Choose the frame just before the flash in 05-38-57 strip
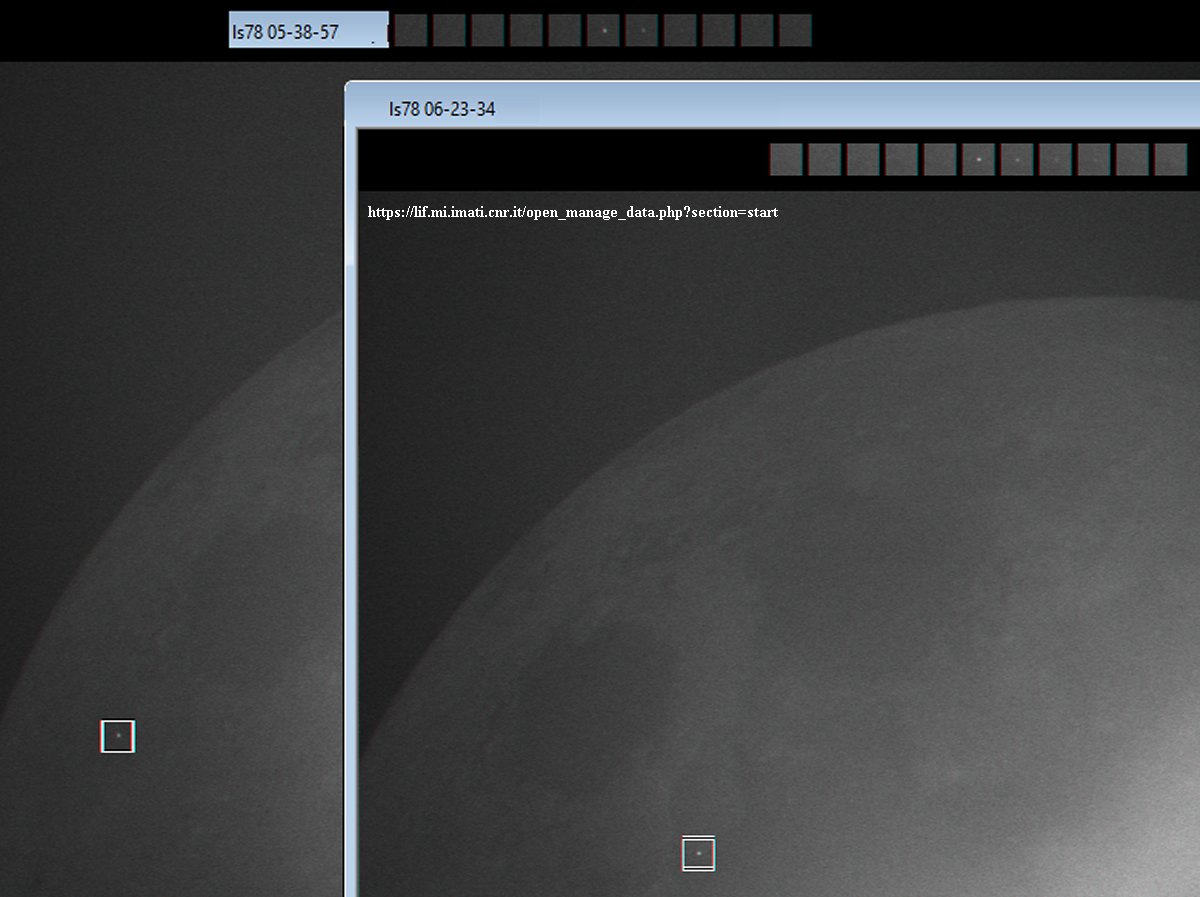The image size is (1200, 897). [565, 31]
